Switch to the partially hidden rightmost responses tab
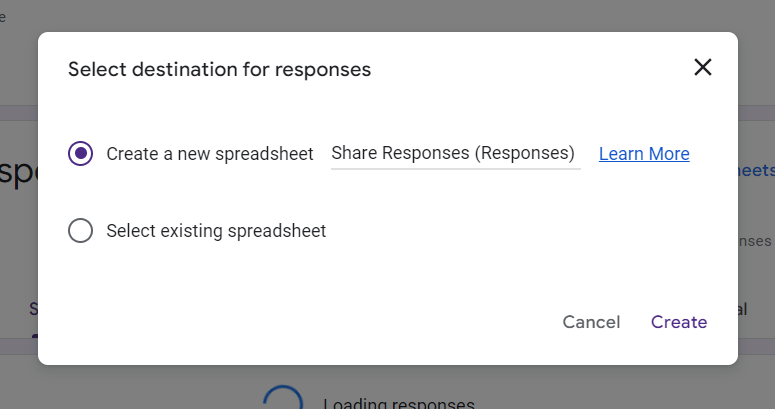Screen dimensions: 775x409 [x=743, y=309]
